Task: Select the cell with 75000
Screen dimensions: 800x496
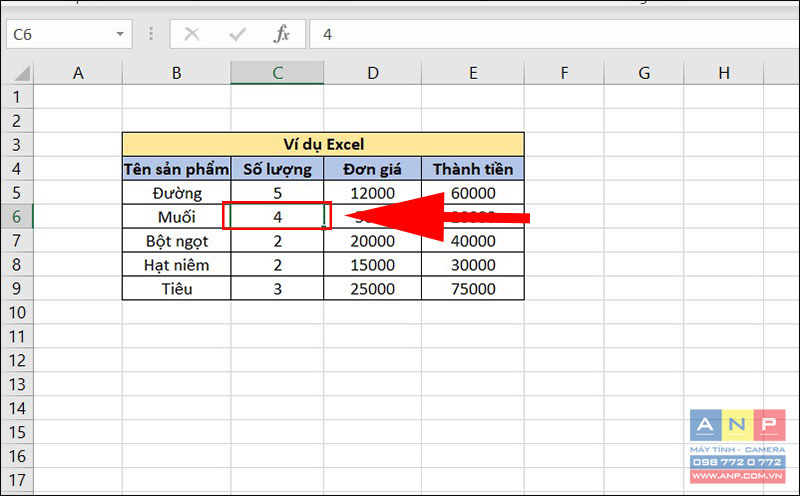Action: coord(473,288)
